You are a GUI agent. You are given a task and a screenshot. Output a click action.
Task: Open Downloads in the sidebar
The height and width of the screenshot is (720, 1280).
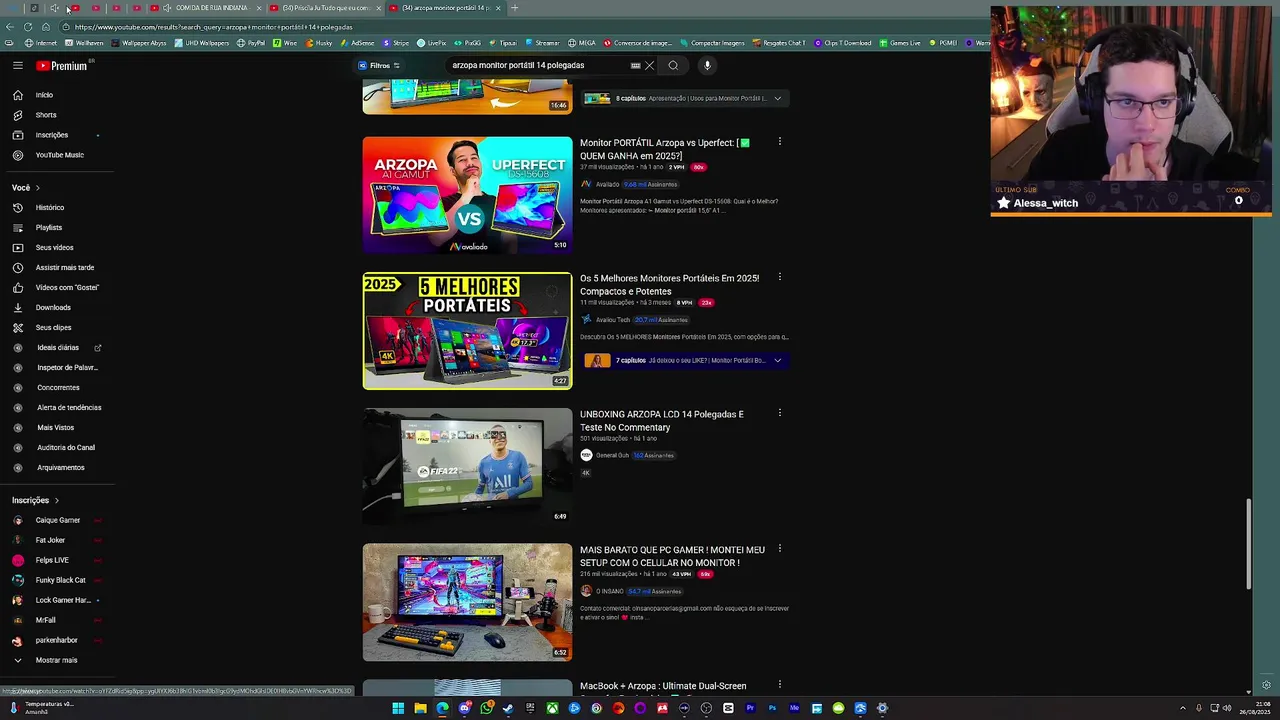point(53,307)
